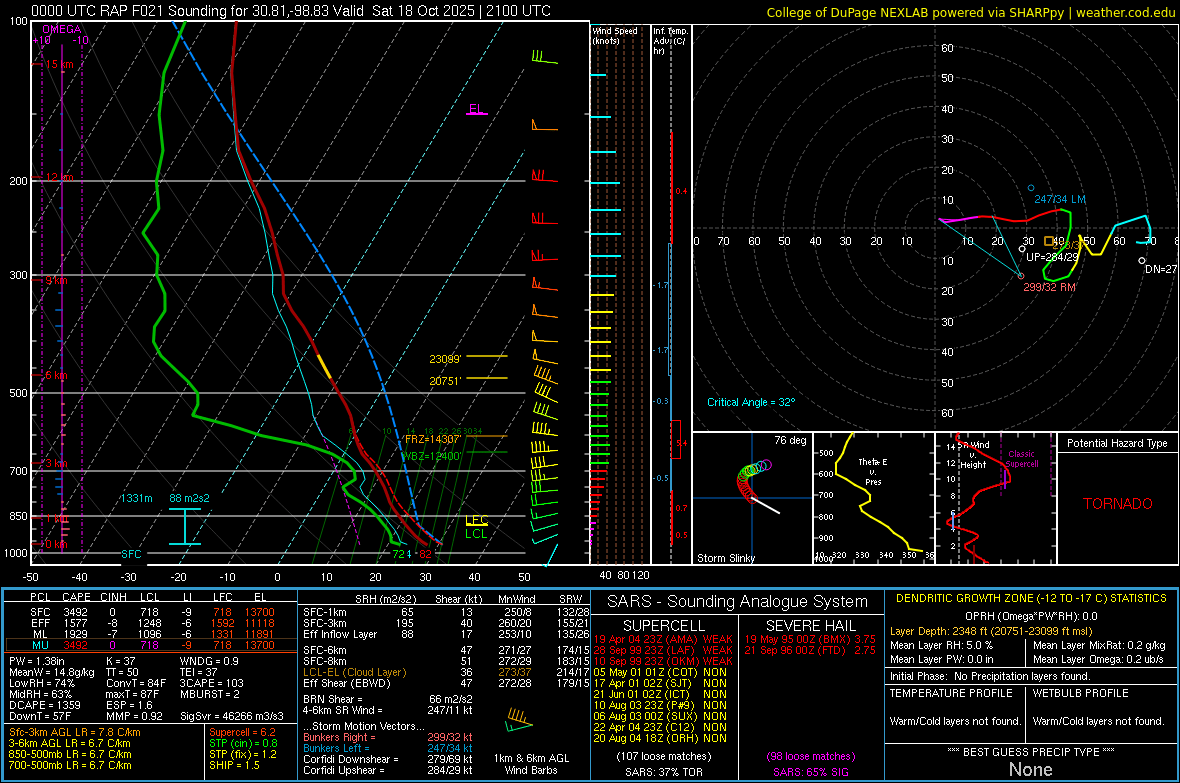Click the STP (cin) = 0.8 parameter
The width and height of the screenshot is (1180, 783).
point(243,743)
